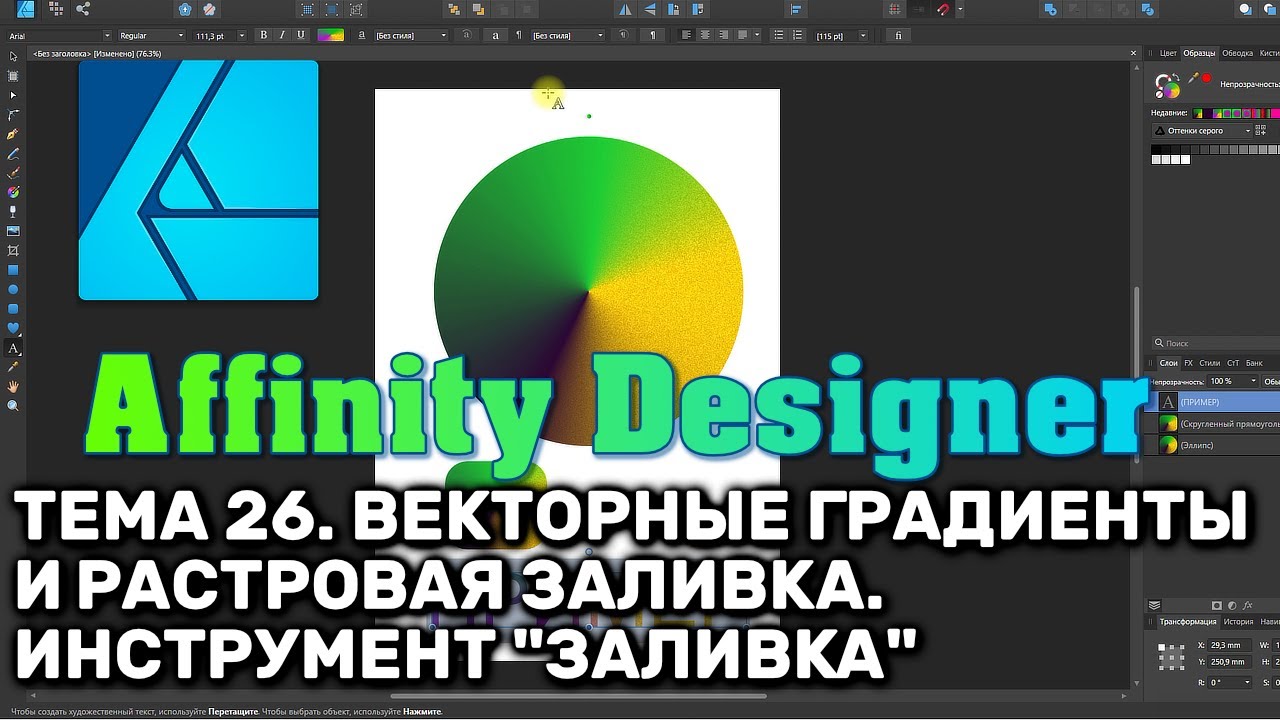
Task: Select the Node tool
Action: 13,95
